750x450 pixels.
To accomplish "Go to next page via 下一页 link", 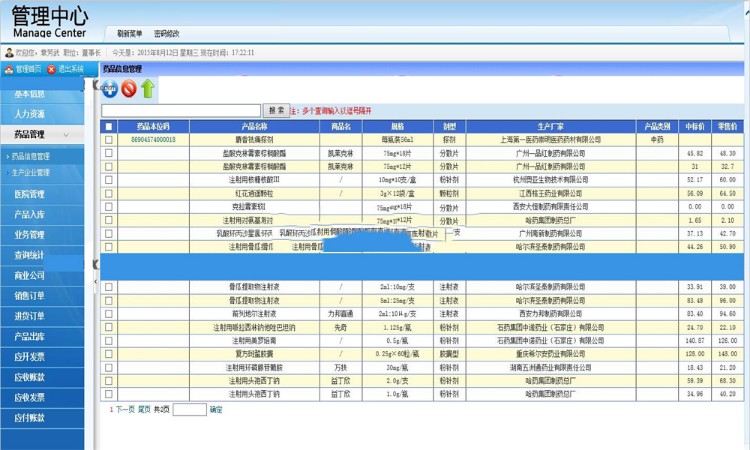I will pyautogui.click(x=124, y=409).
